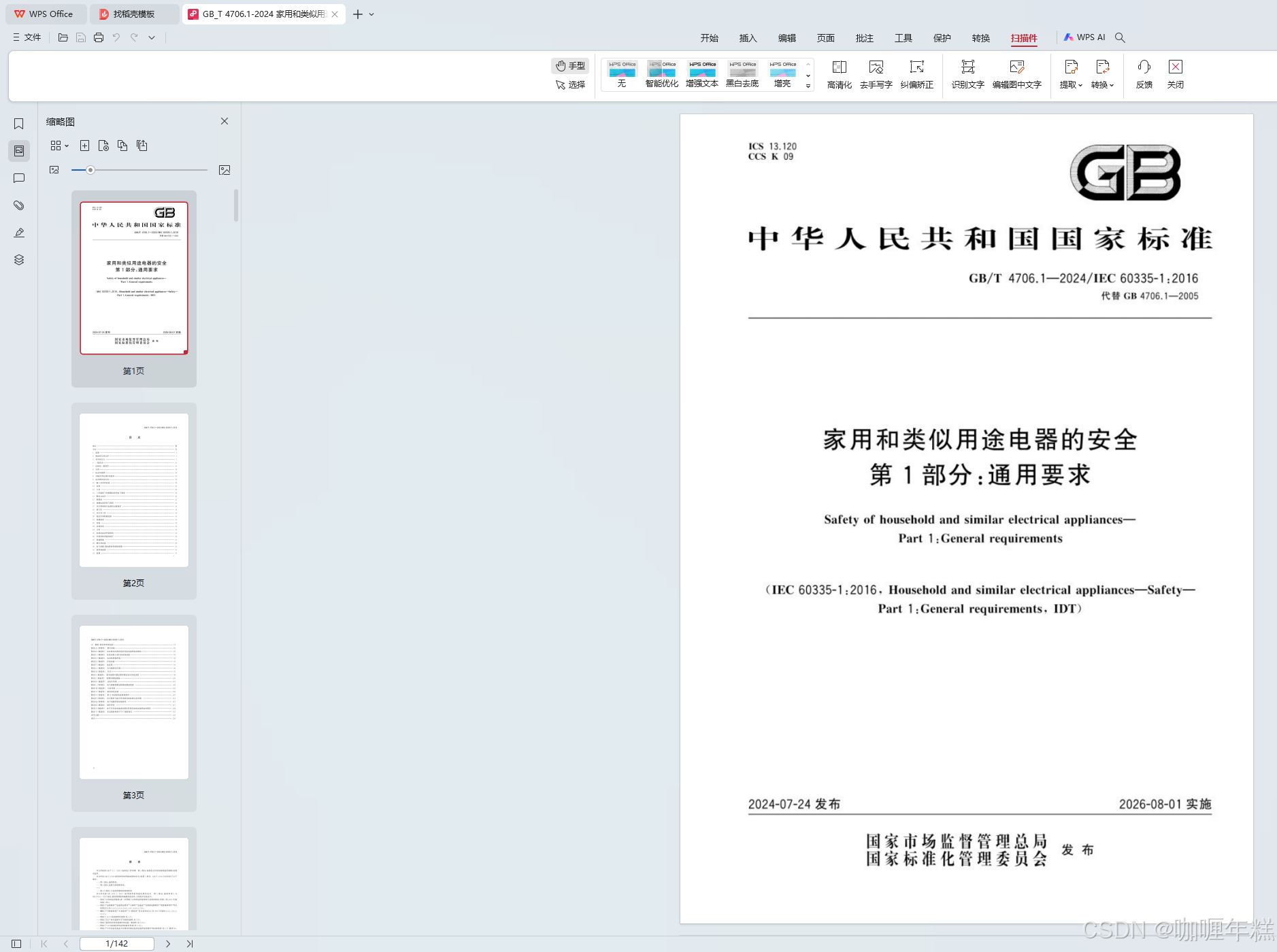The height and width of the screenshot is (952, 1277).
Task: Open new tab dropdown arrow next to plus
Action: (371, 14)
